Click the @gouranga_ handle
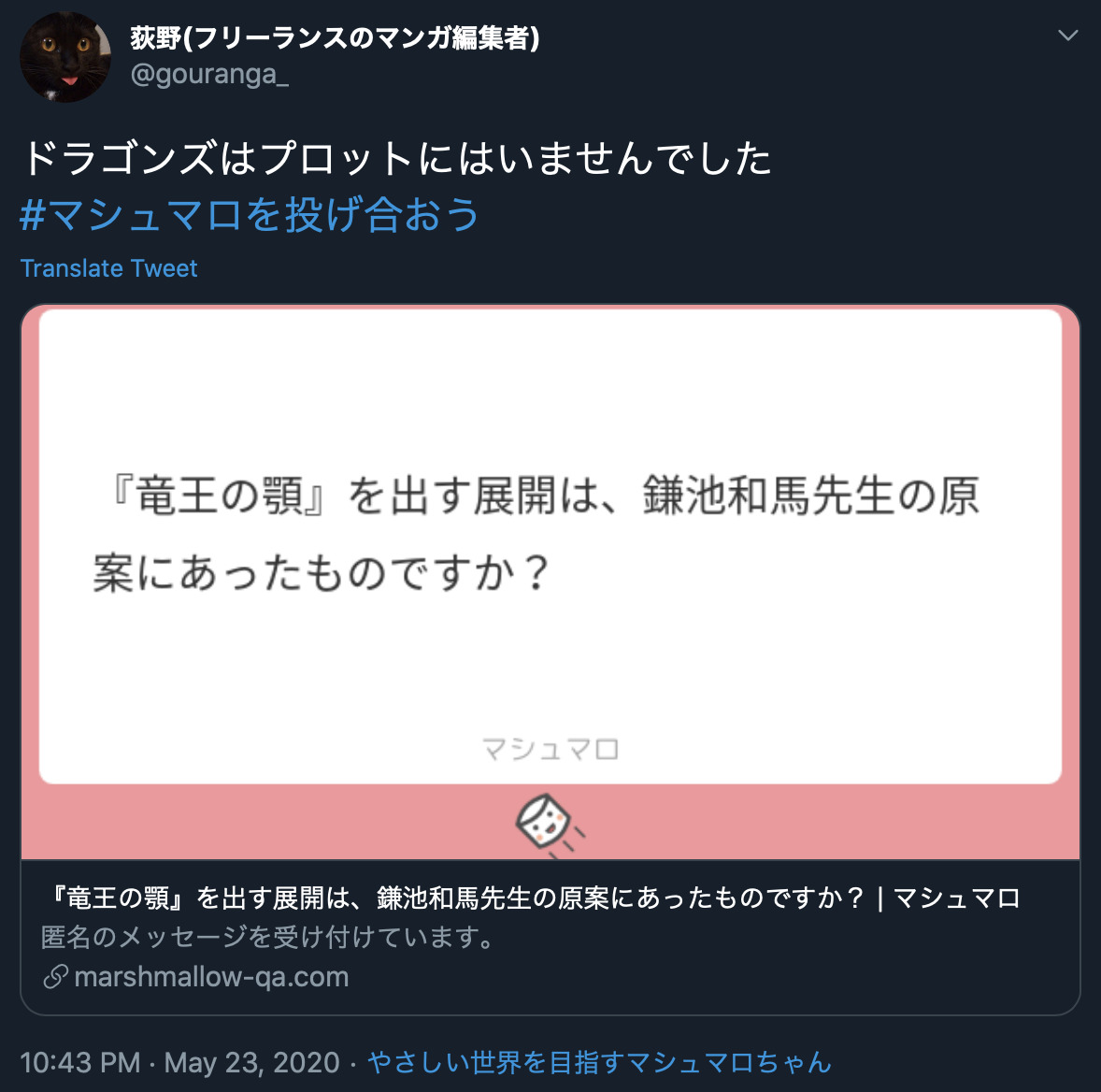1101x1092 pixels. click(209, 74)
